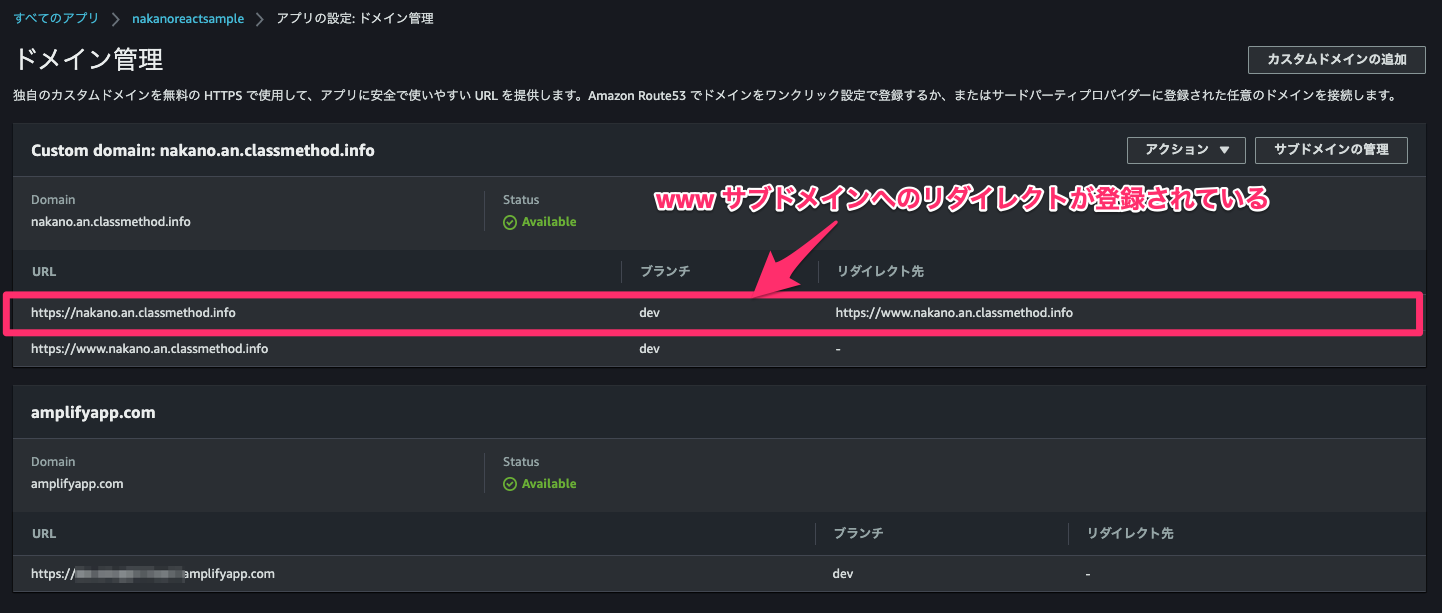Click the URL column header in custom domain table

pyautogui.click(x=44, y=272)
